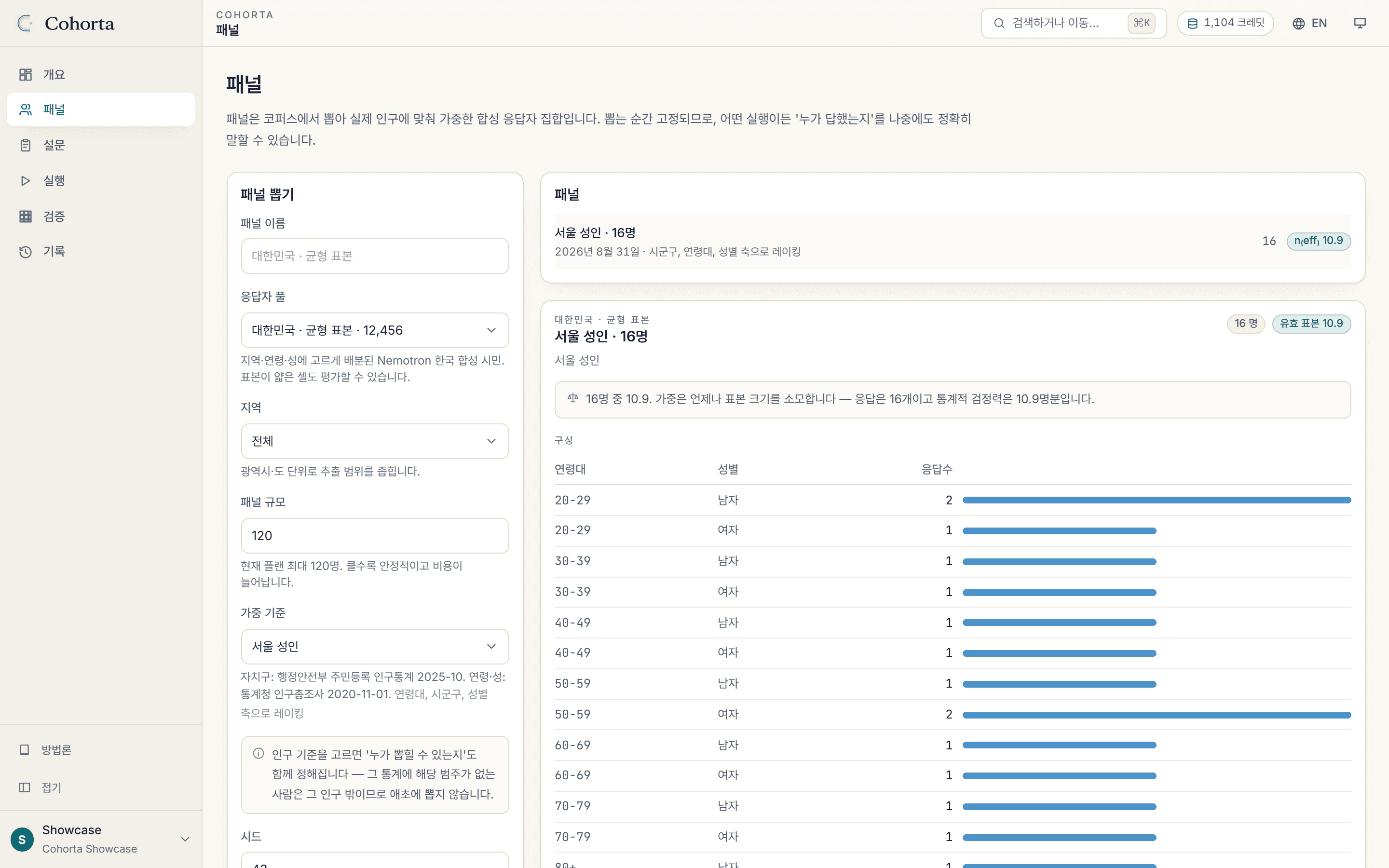Click the 실행 play icon
The height and width of the screenshot is (868, 1389).
pos(25,181)
